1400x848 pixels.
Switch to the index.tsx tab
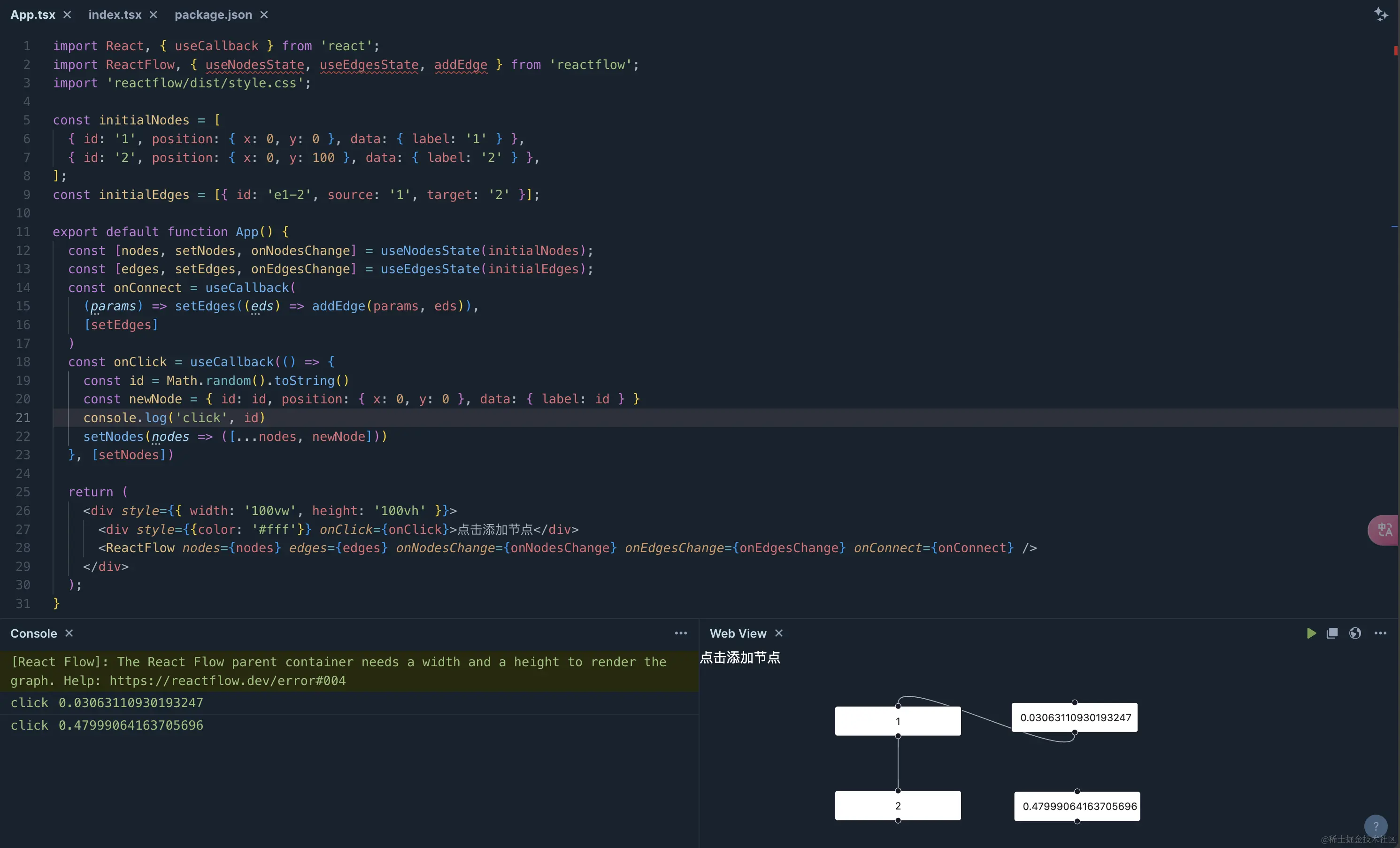tap(115, 15)
